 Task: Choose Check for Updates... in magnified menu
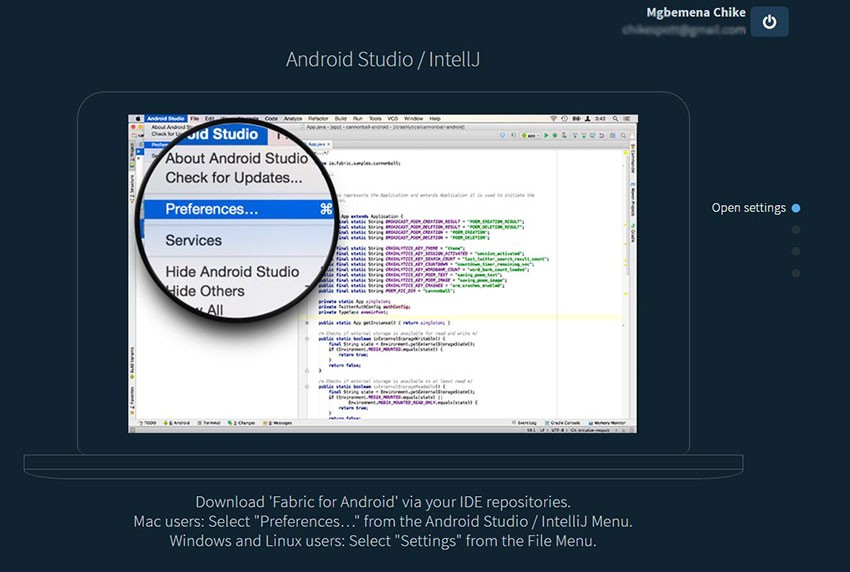[x=234, y=178]
